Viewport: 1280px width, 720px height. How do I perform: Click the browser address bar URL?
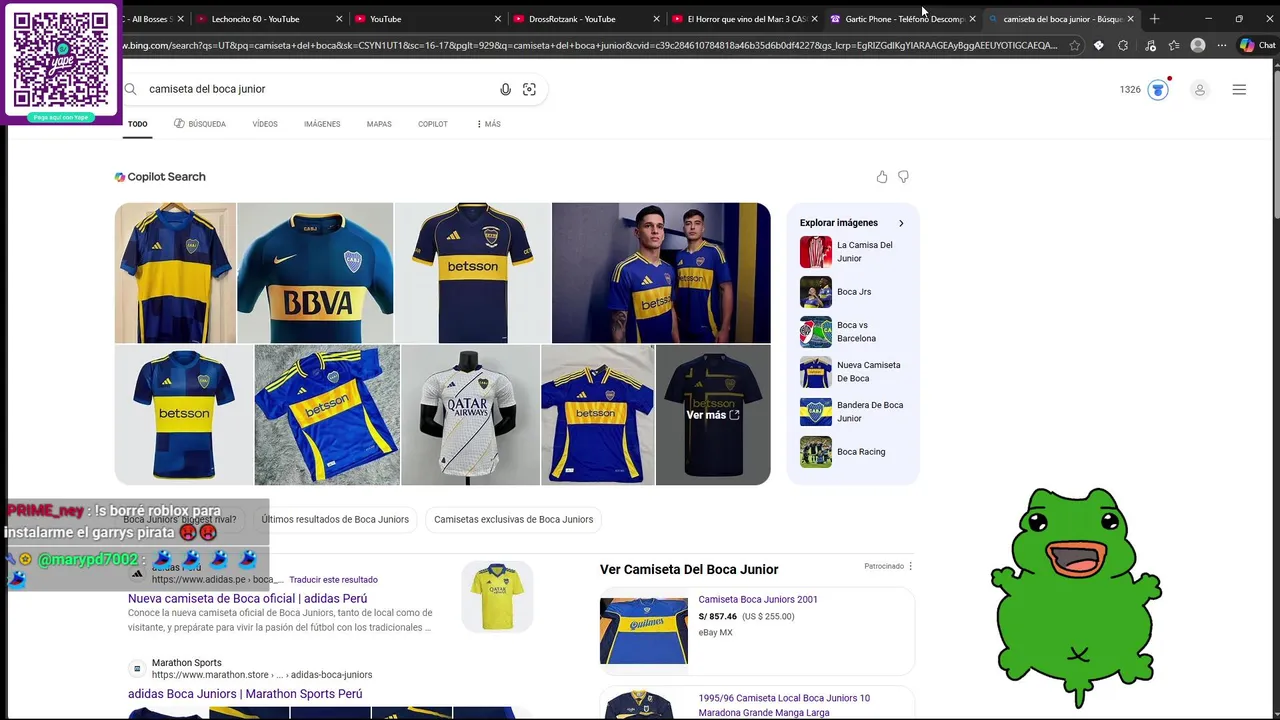[x=590, y=45]
